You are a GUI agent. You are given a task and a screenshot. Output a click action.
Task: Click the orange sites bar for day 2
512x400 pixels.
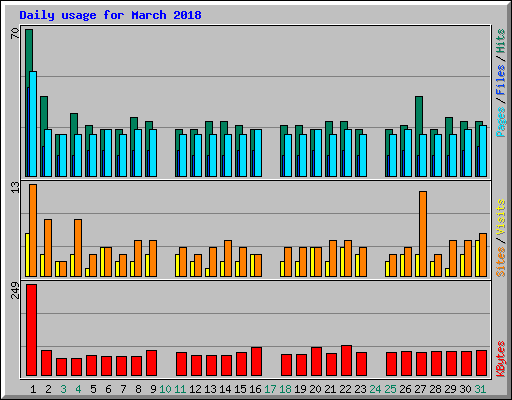(x=48, y=248)
